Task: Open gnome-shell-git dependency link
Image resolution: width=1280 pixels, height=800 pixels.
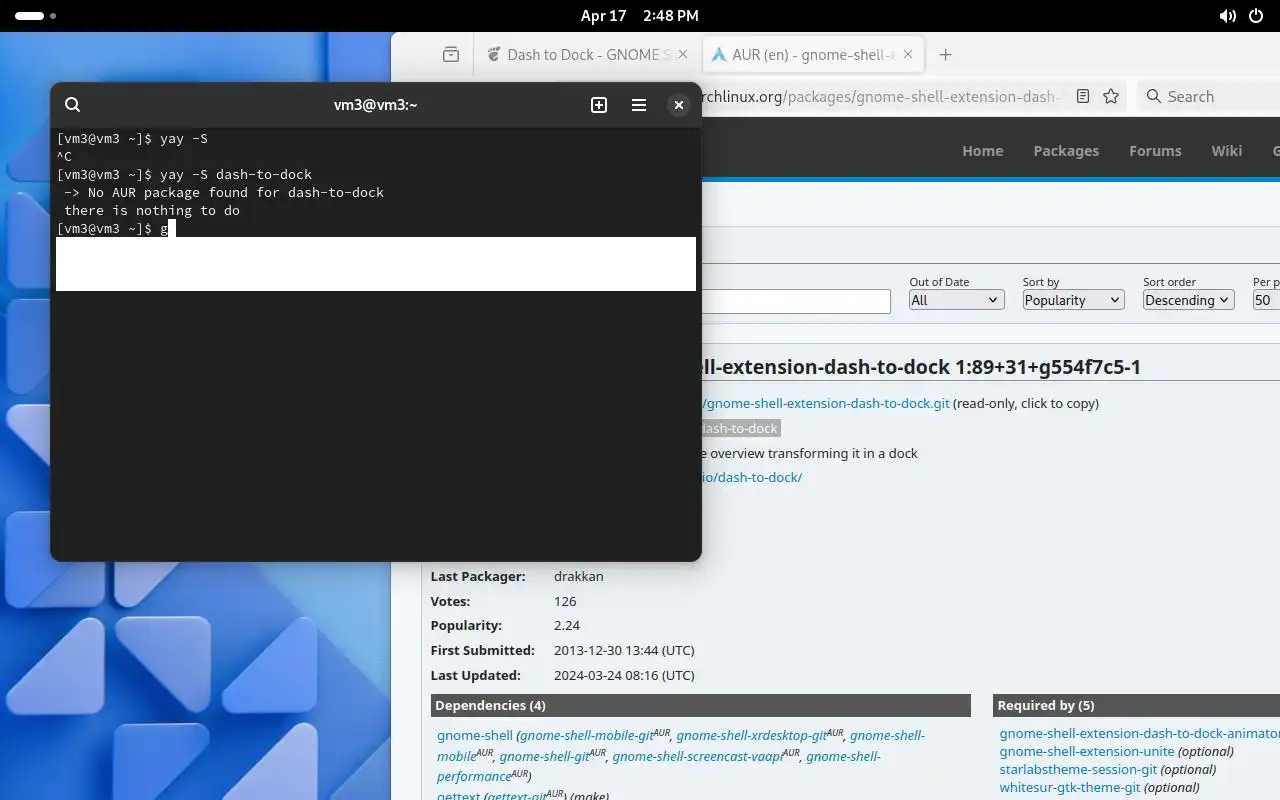Action: click(545, 756)
